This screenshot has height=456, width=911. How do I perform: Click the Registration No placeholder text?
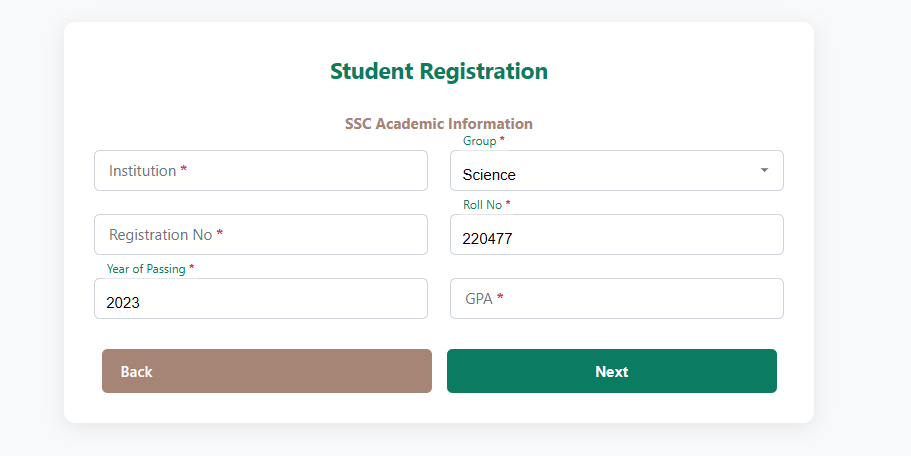(160, 235)
